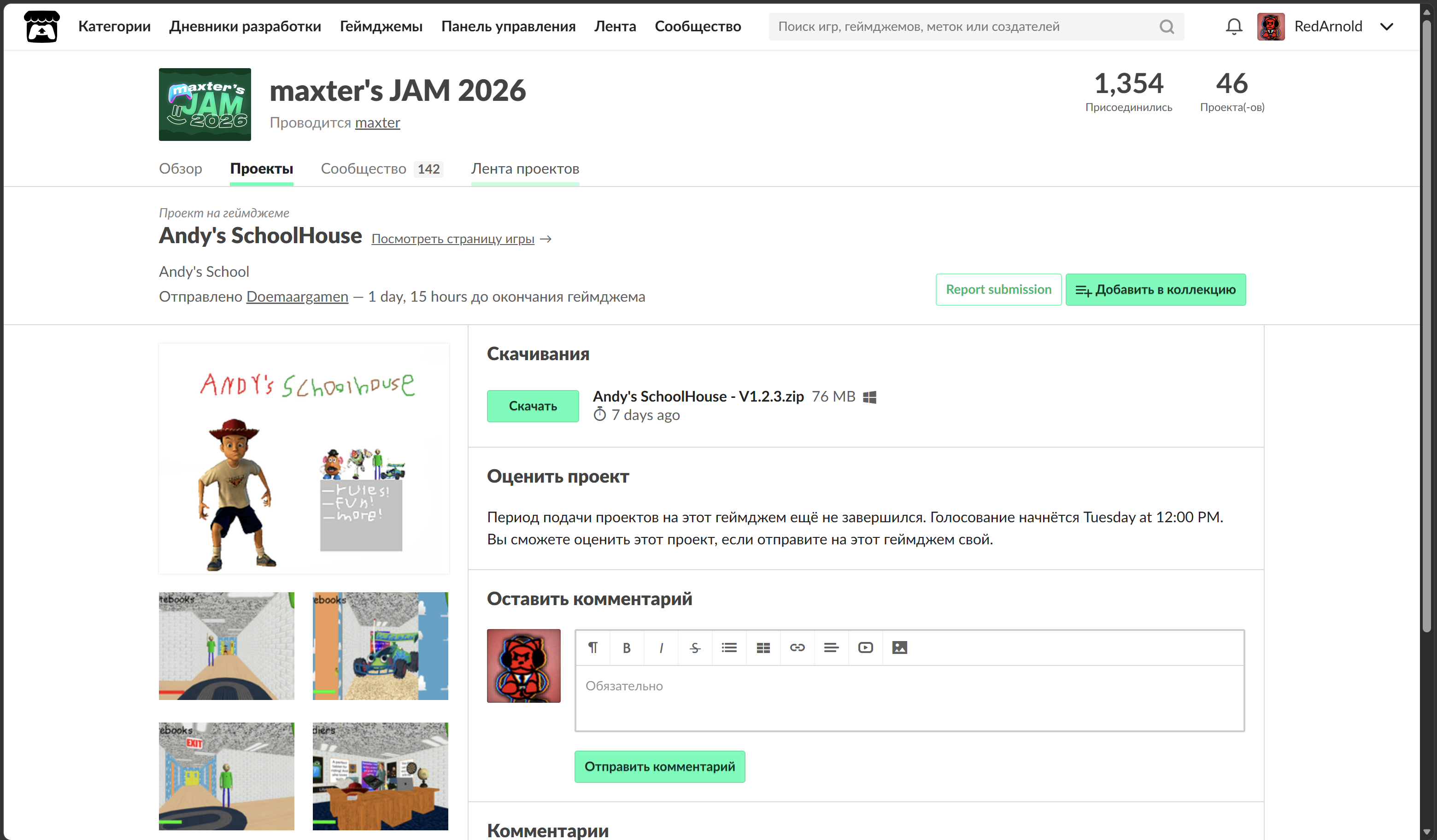
Task: Toggle strikethrough formatting in comment editor
Action: pos(695,647)
